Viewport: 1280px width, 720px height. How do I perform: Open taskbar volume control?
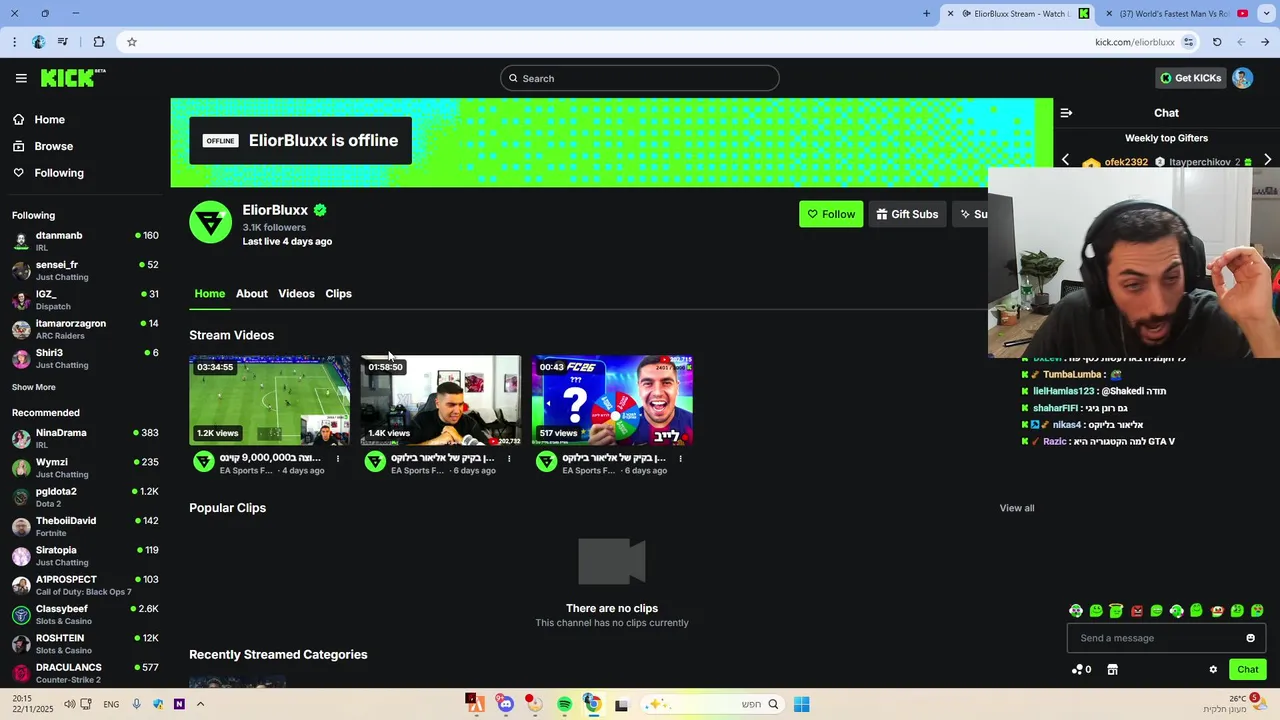pyautogui.click(x=69, y=704)
